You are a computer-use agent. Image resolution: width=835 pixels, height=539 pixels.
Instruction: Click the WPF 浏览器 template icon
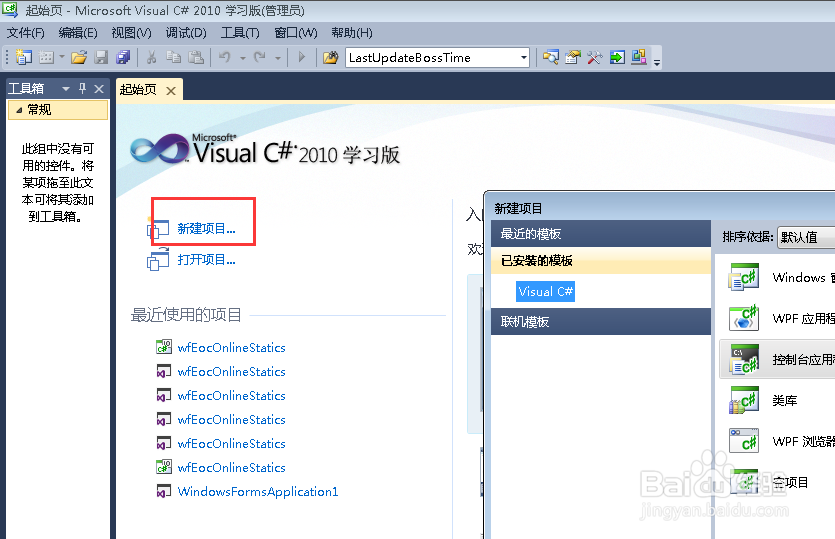744,442
